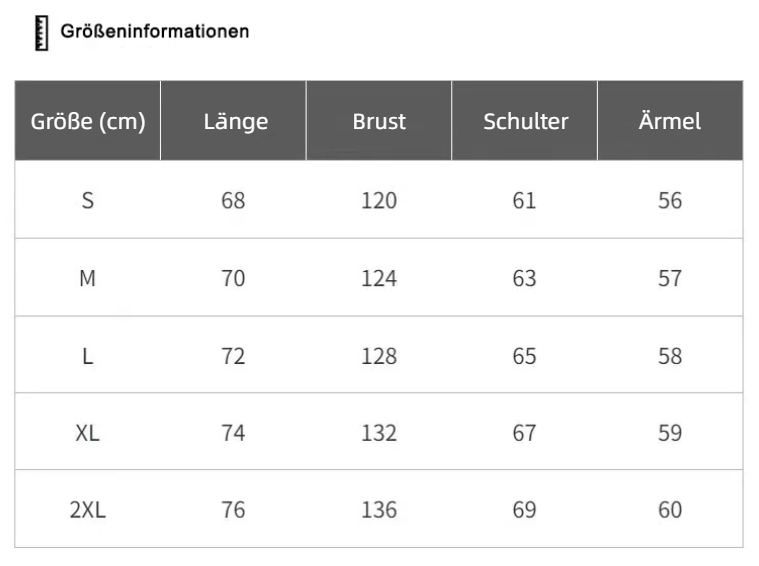Select Ärmel value 59 in the XL row
This screenshot has height=566, width=759.
[x=670, y=433]
